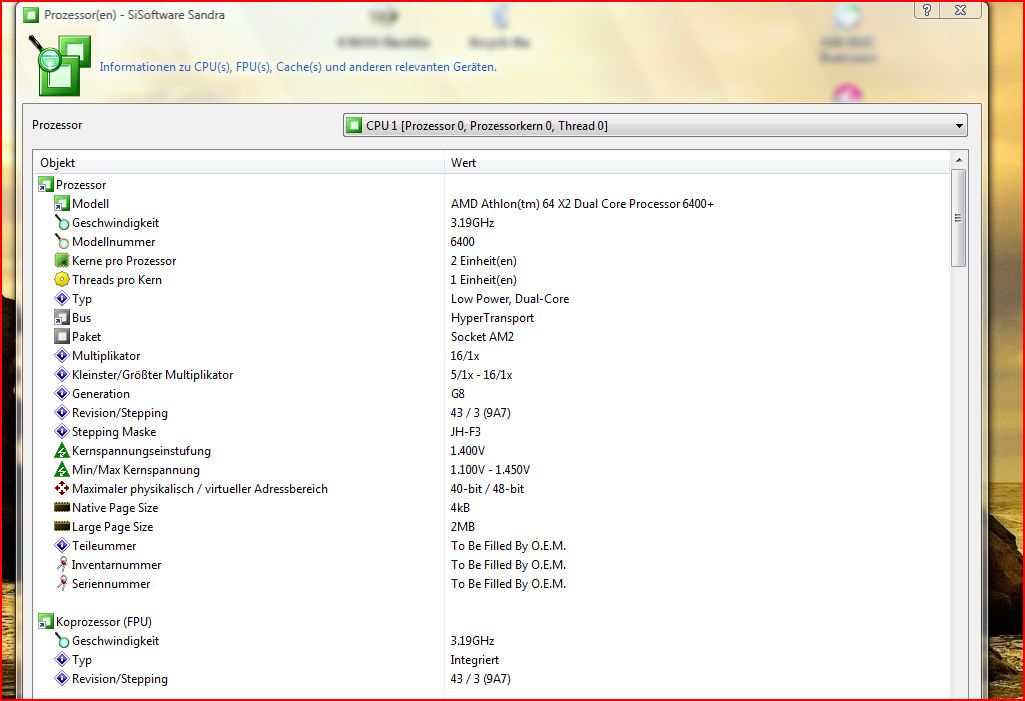Click the 1.100V - 1.450V value
The width and height of the screenshot is (1025, 701).
click(490, 470)
